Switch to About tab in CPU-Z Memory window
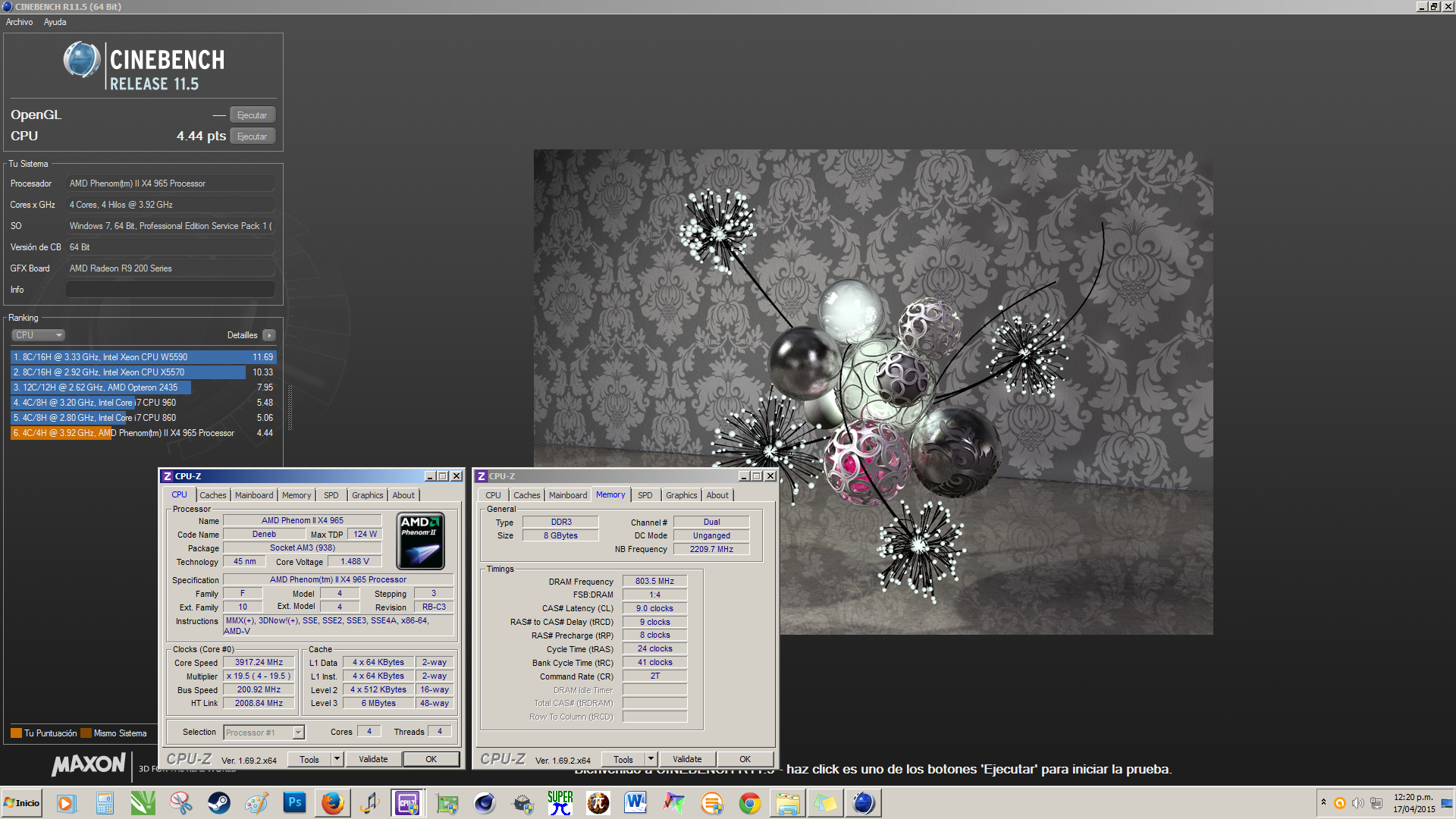1456x819 pixels. click(x=717, y=495)
